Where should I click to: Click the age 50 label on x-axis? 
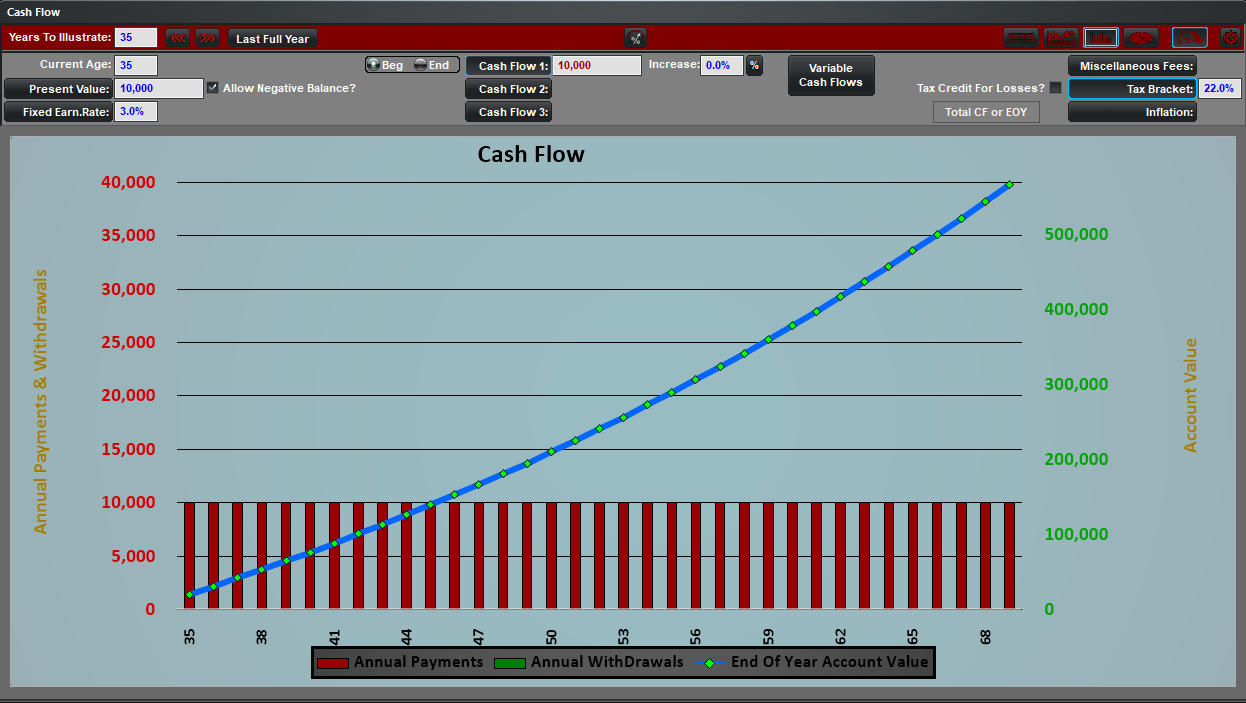551,636
